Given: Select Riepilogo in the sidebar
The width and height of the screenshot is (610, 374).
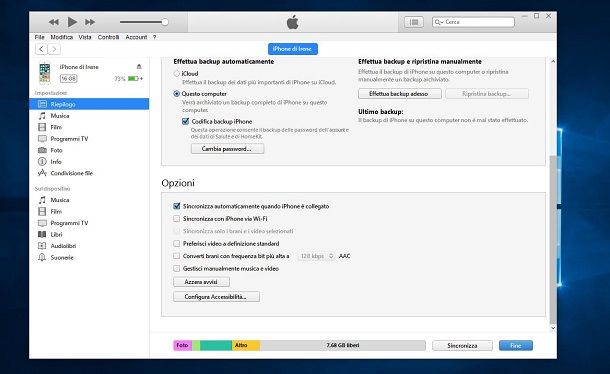Looking at the screenshot, I should tap(89, 104).
